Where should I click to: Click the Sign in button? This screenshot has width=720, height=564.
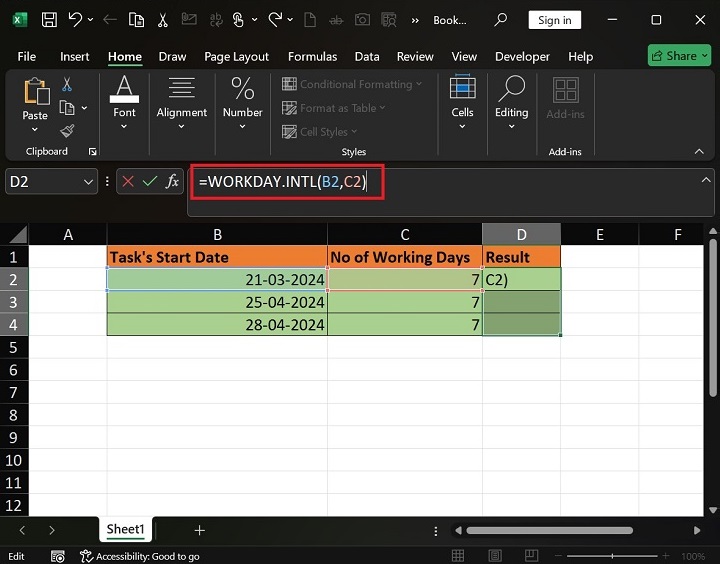point(554,20)
